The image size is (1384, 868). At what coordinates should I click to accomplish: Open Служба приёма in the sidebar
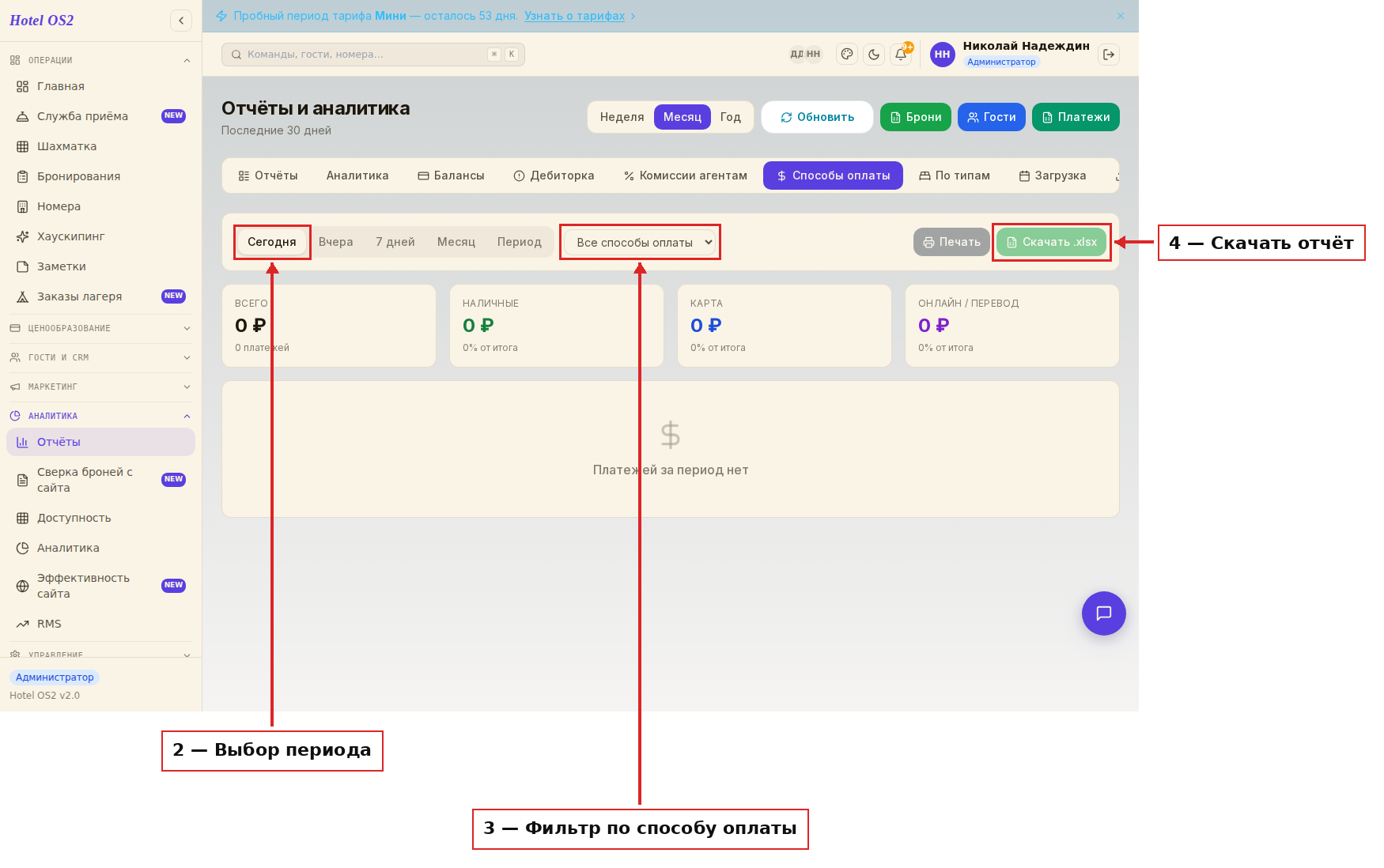pyautogui.click(x=100, y=116)
